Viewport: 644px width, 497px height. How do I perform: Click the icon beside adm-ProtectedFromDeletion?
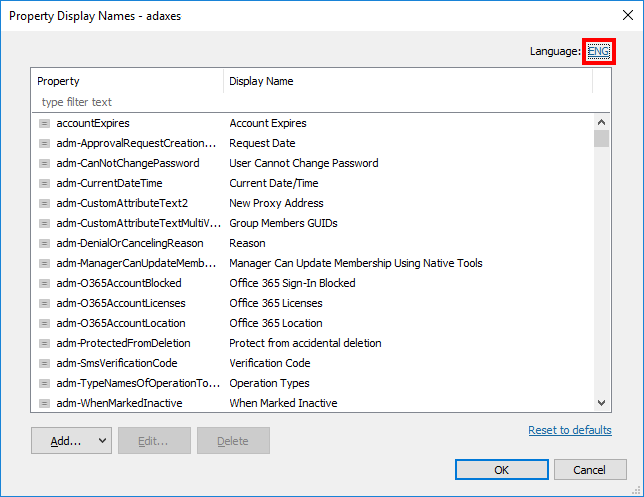click(x=44, y=343)
